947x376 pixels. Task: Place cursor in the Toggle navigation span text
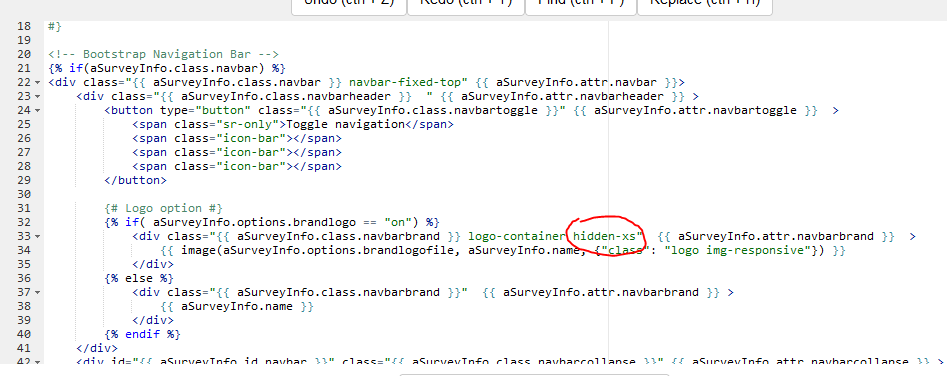pos(345,124)
